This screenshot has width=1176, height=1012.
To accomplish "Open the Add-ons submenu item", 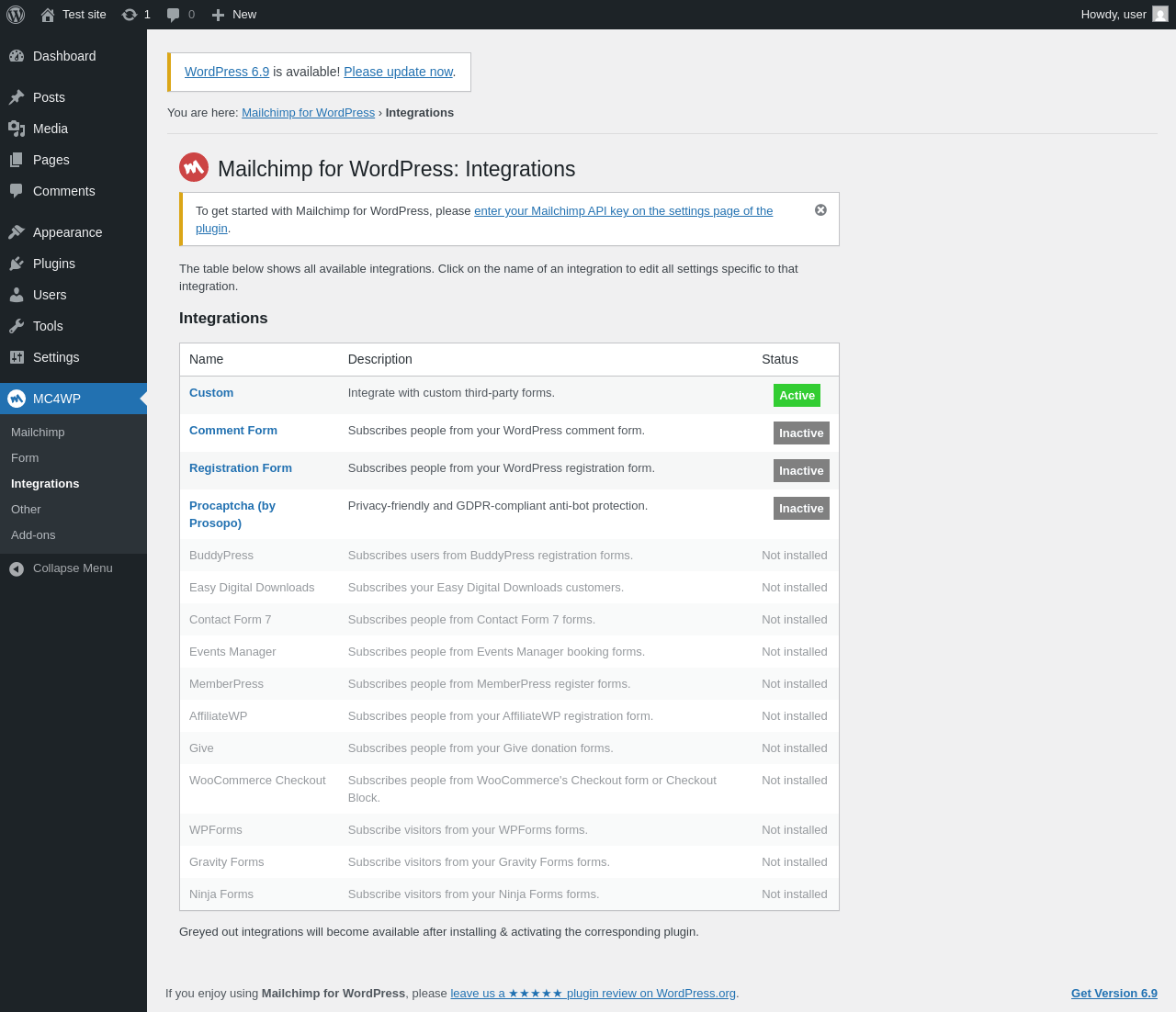I will (x=33, y=535).
